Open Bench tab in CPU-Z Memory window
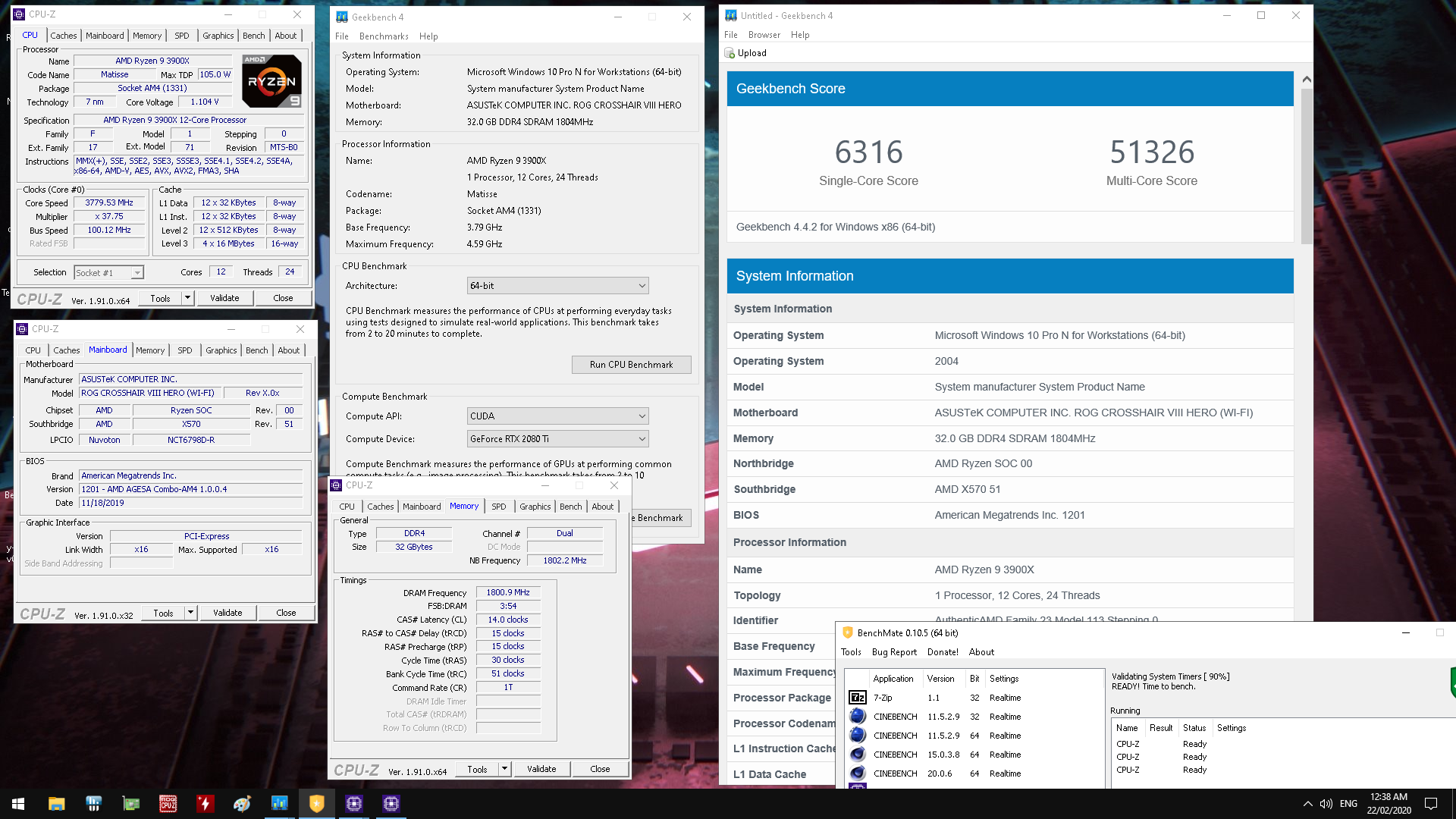1456x819 pixels. pyautogui.click(x=571, y=507)
